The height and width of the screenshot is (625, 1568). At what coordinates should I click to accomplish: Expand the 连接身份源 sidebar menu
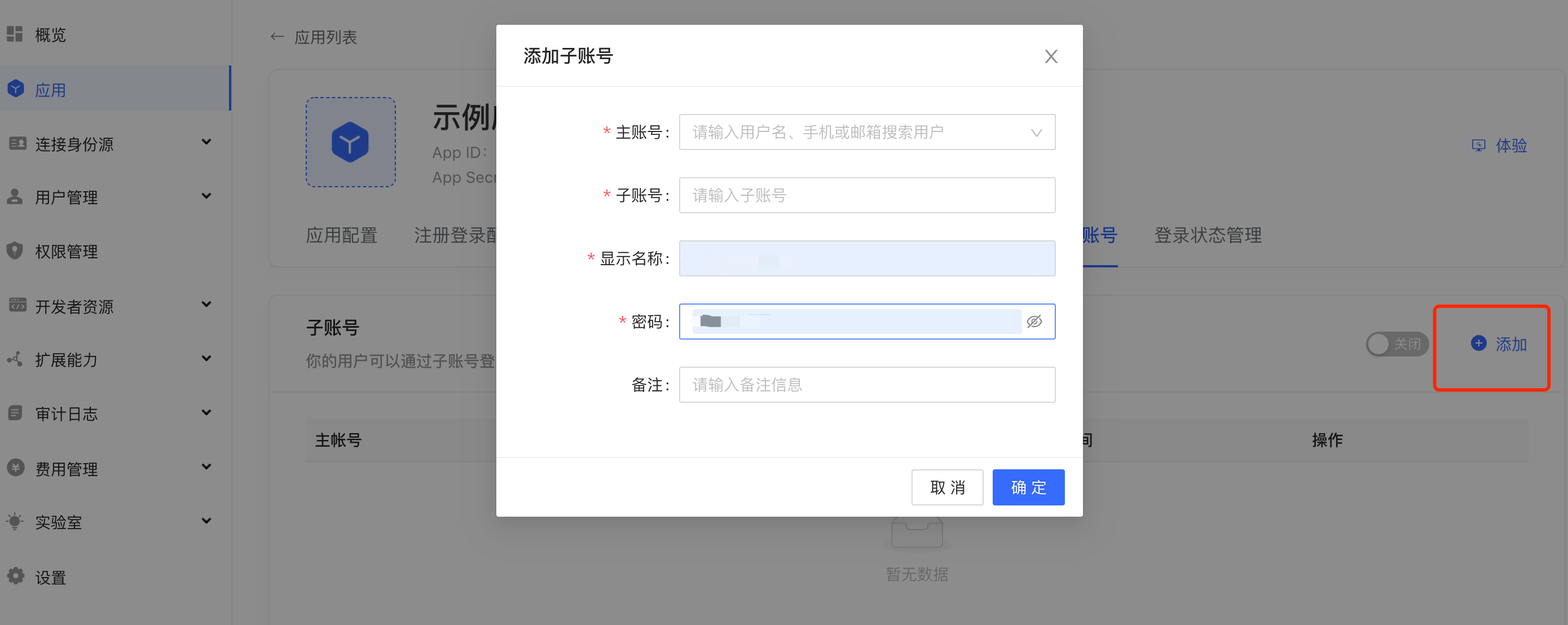[206, 142]
